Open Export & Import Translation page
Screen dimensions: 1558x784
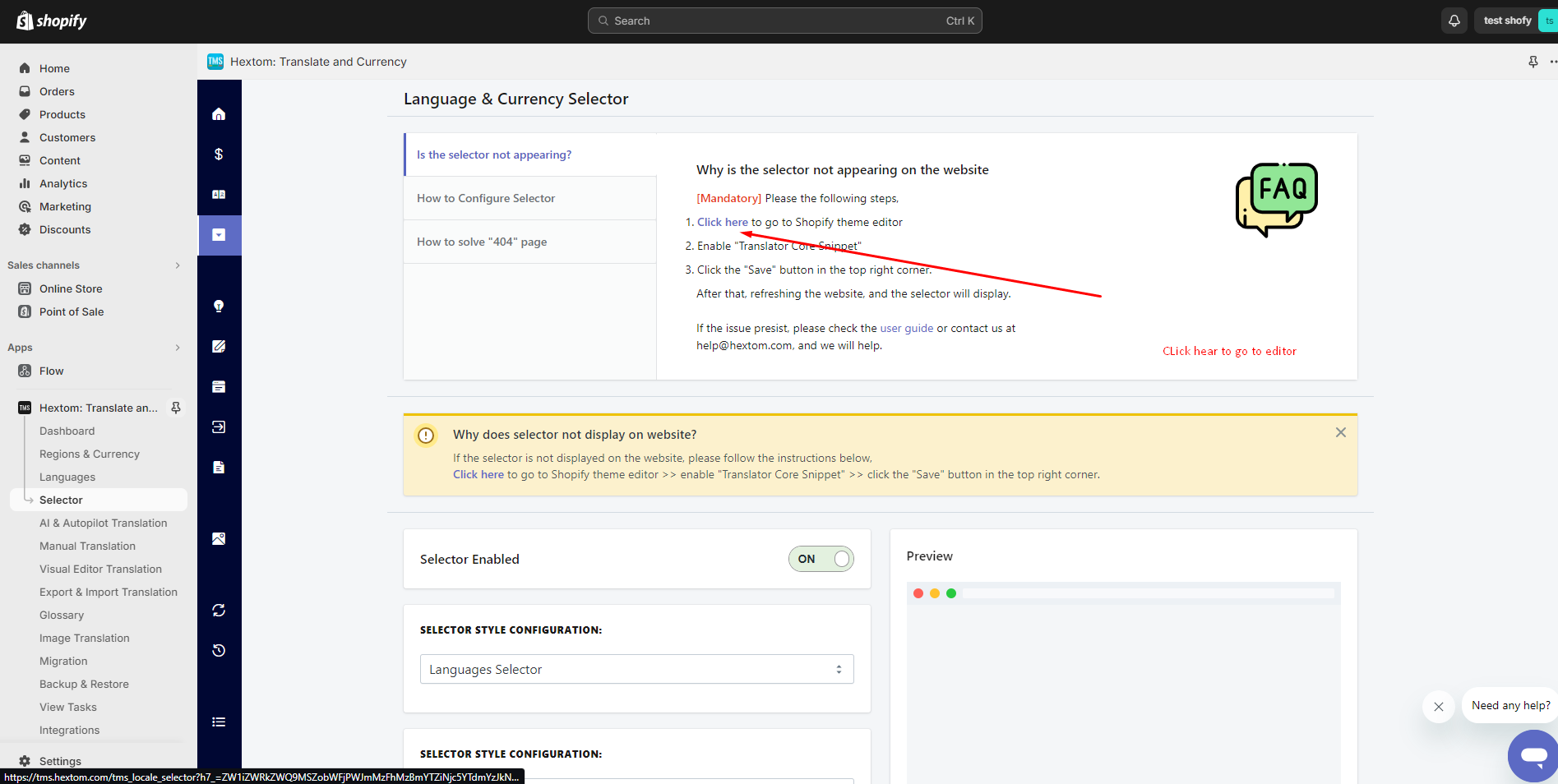pyautogui.click(x=109, y=592)
